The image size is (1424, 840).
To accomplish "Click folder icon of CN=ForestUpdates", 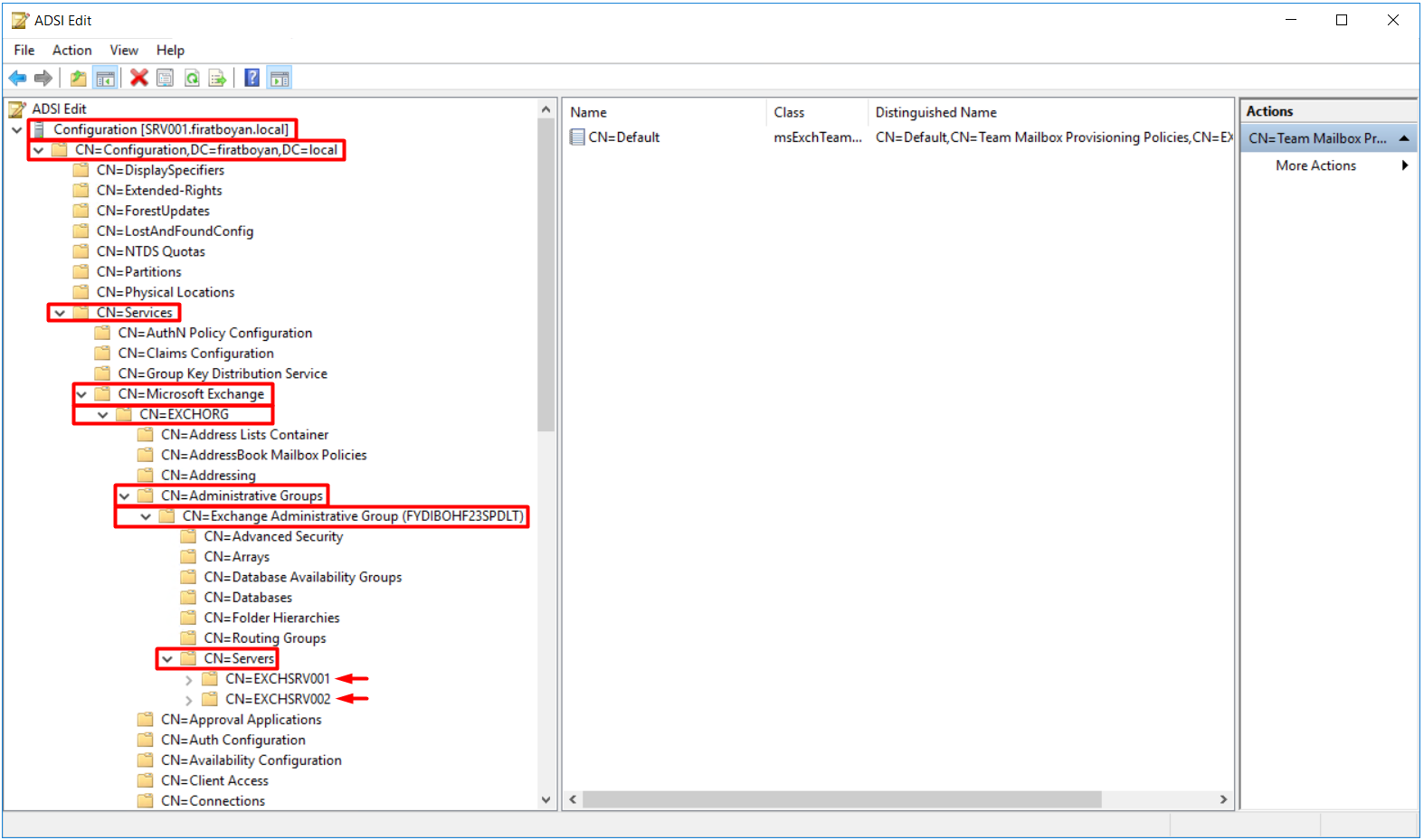I will [81, 211].
